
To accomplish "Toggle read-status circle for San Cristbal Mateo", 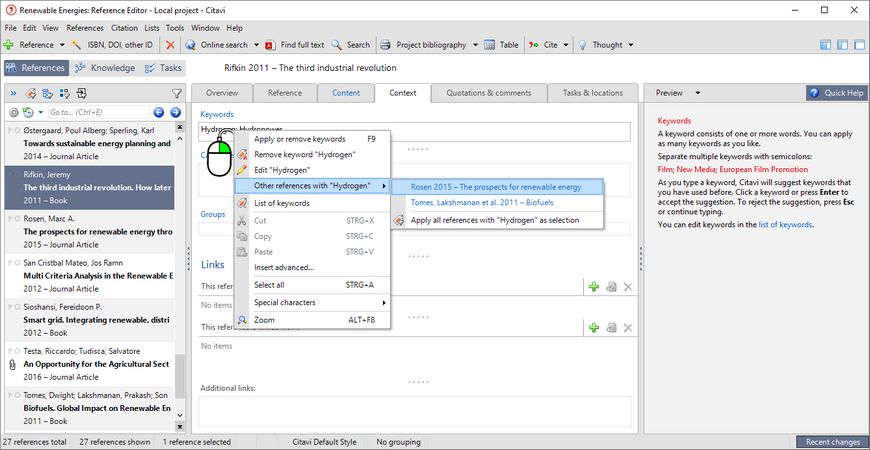I will [x=18, y=263].
